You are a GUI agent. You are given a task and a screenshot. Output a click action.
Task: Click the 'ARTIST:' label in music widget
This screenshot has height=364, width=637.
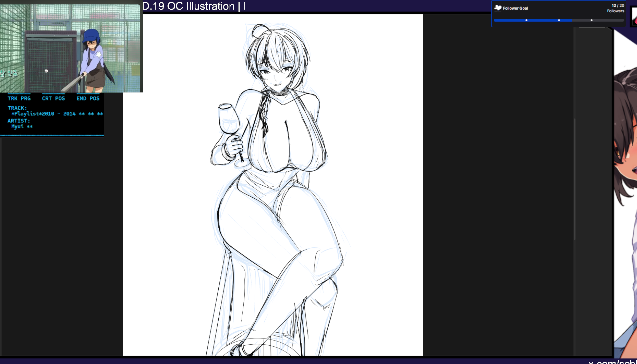click(19, 121)
